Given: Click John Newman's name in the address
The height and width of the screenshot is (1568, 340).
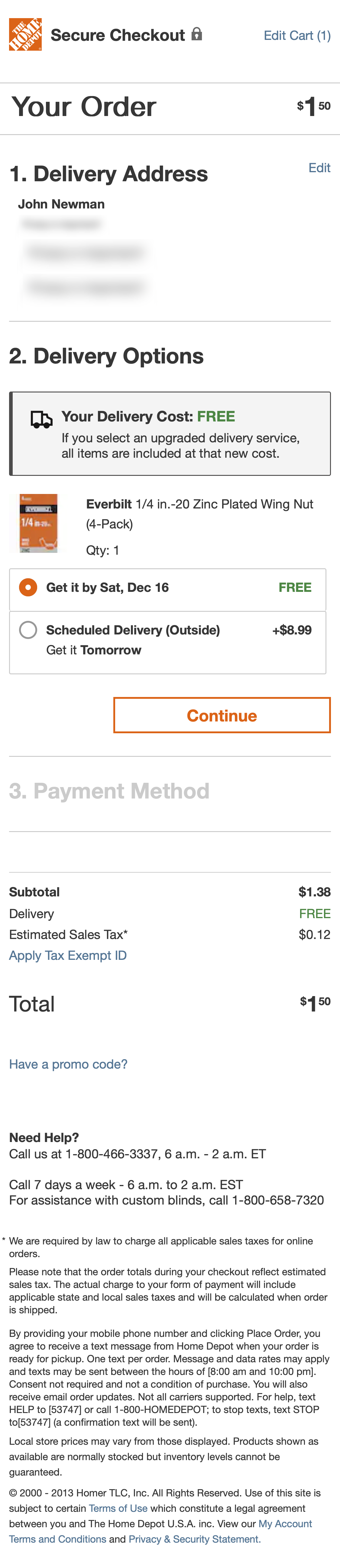Looking at the screenshot, I should click(61, 204).
